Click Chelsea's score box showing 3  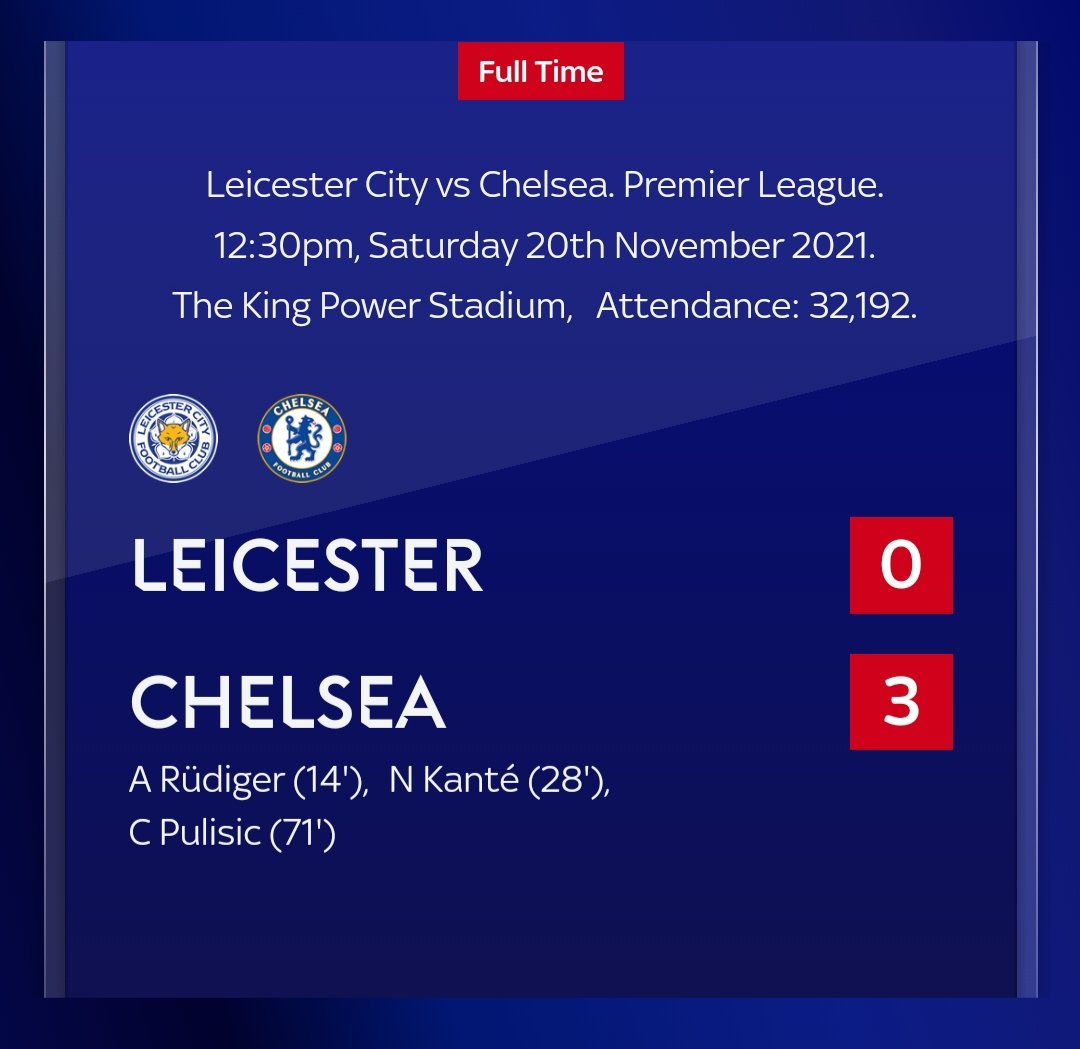[x=901, y=702]
